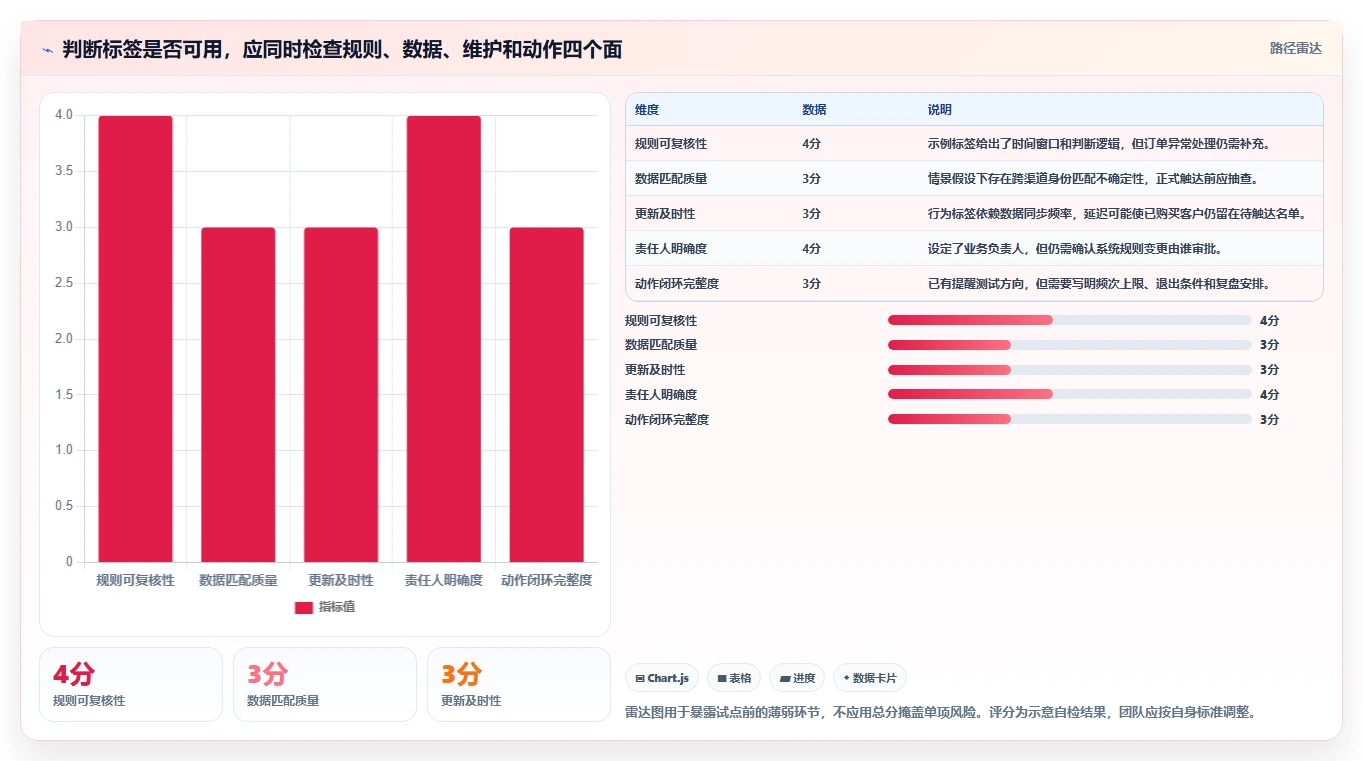The height and width of the screenshot is (761, 1363).
Task: Click the 数据匹配质量 bar in the bar chart
Action: [238, 395]
